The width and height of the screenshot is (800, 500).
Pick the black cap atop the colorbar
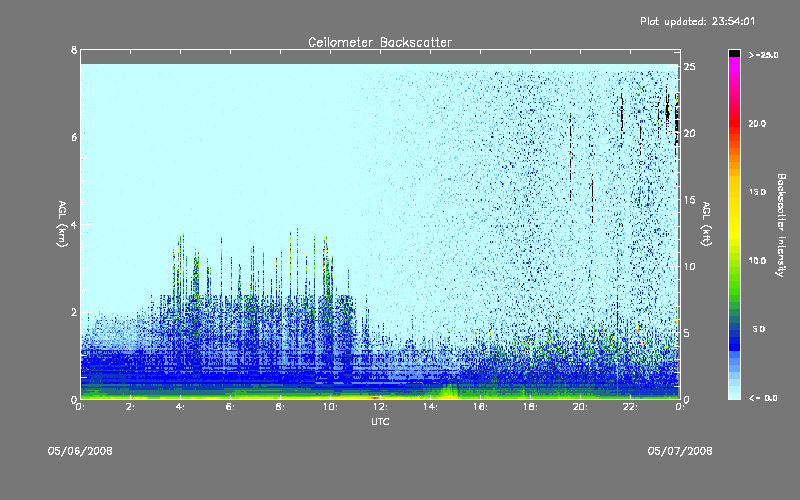coord(734,53)
